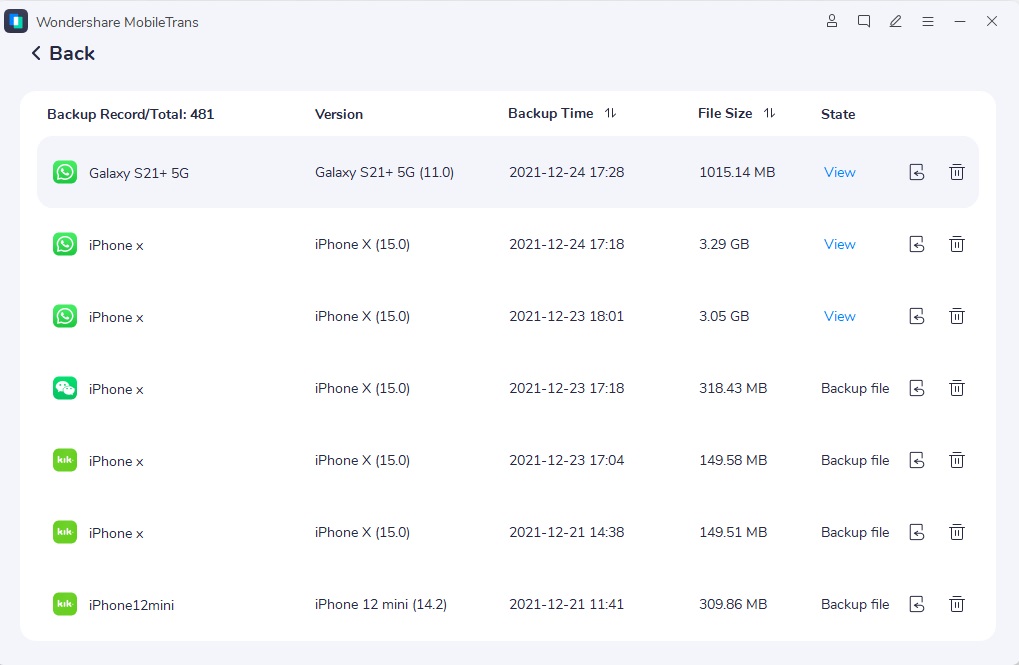Screen dimensions: 1019x665
Task: Open the account profile icon
Action: tap(832, 21)
